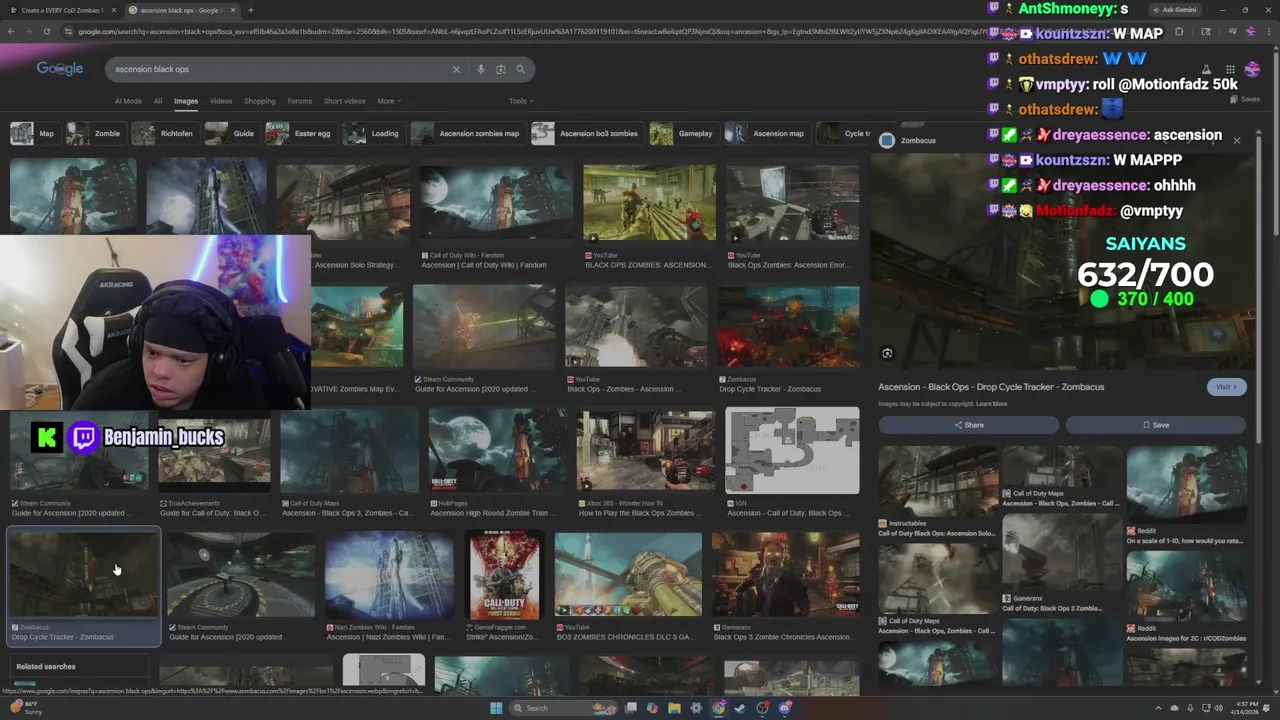Select the Guide filter chip
Screen dimensions: 1280x720
click(231, 133)
